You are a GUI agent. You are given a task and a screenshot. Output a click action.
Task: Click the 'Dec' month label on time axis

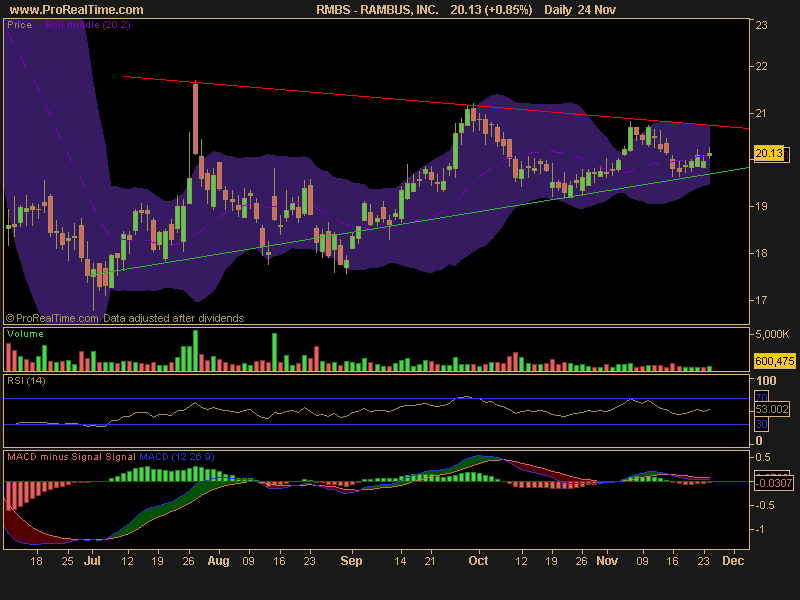point(733,561)
